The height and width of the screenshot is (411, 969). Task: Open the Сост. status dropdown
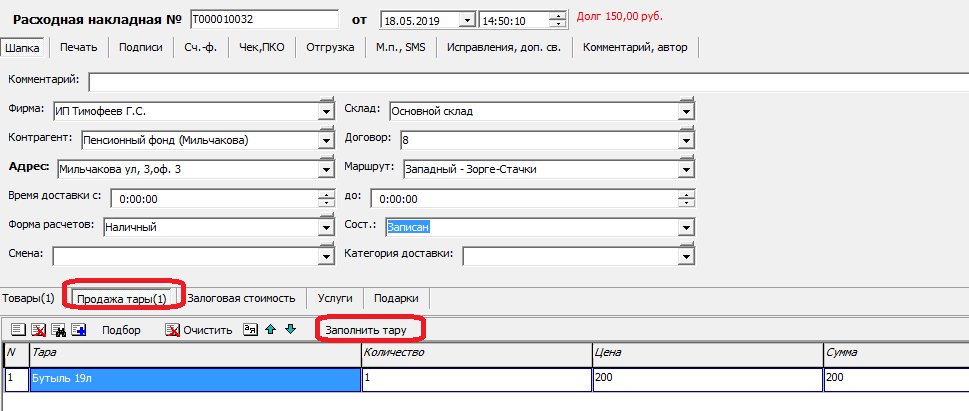click(x=685, y=227)
